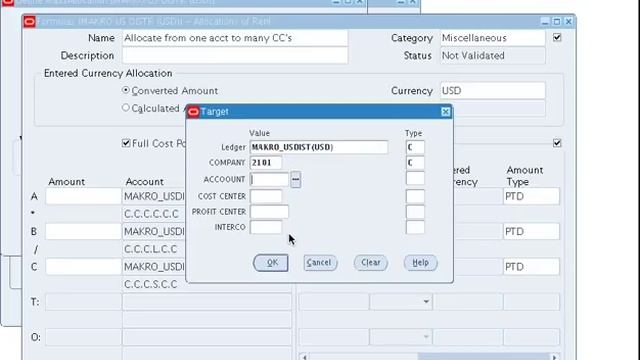Toggle the Full Cost Pool checkbox

(126, 143)
